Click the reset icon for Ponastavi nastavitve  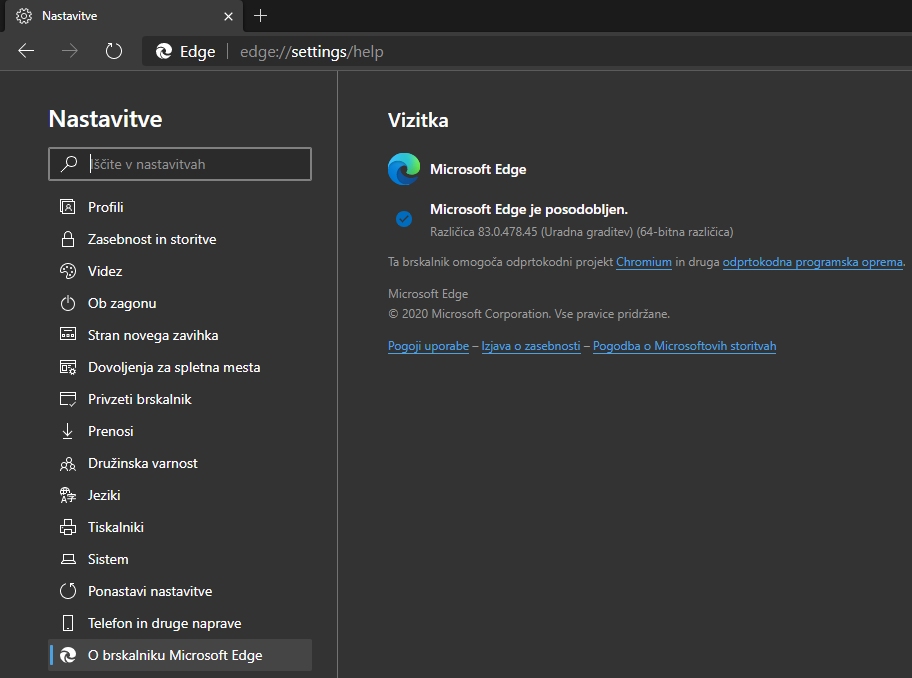tap(68, 591)
